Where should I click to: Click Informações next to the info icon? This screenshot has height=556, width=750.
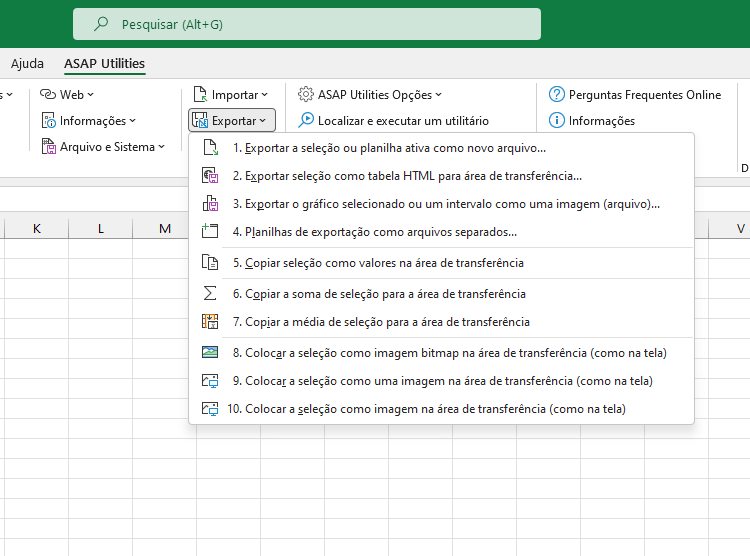pyautogui.click(x=602, y=121)
